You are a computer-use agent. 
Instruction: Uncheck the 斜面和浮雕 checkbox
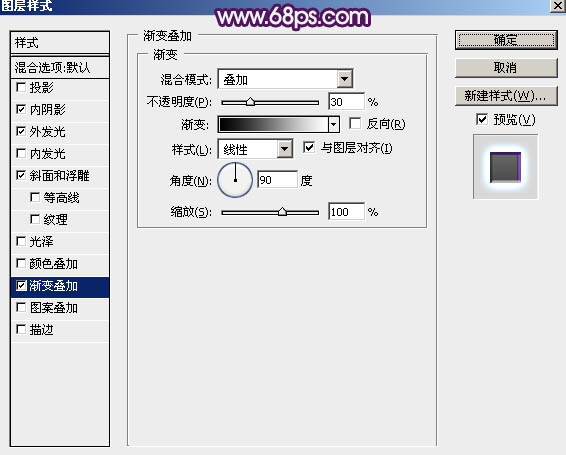pos(21,176)
